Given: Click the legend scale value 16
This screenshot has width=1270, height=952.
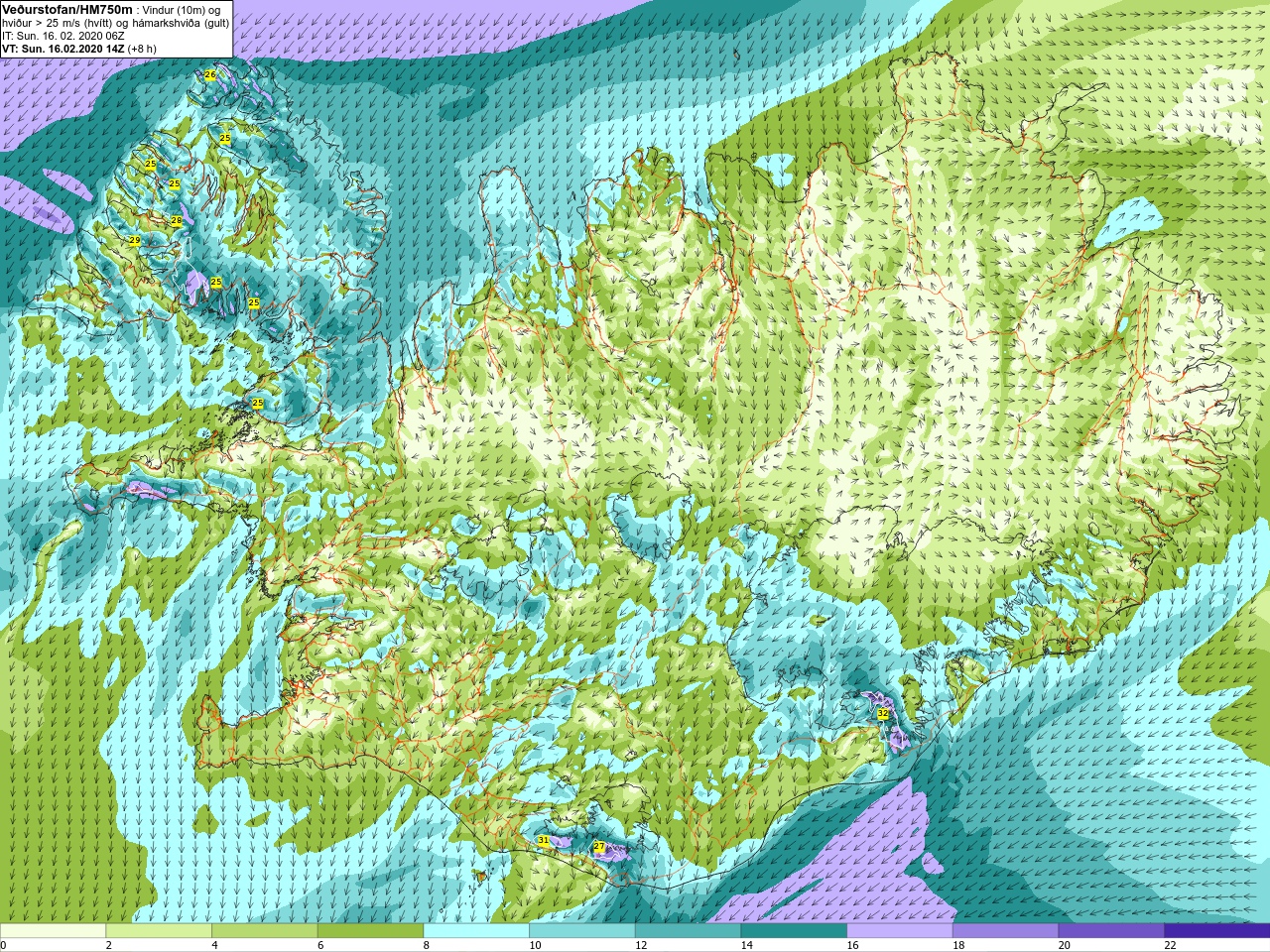Looking at the screenshot, I should [852, 945].
